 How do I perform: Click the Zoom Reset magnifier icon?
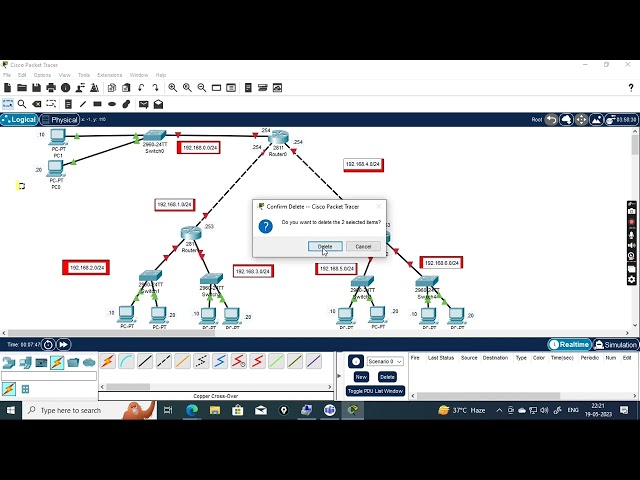pyautogui.click(x=187, y=88)
